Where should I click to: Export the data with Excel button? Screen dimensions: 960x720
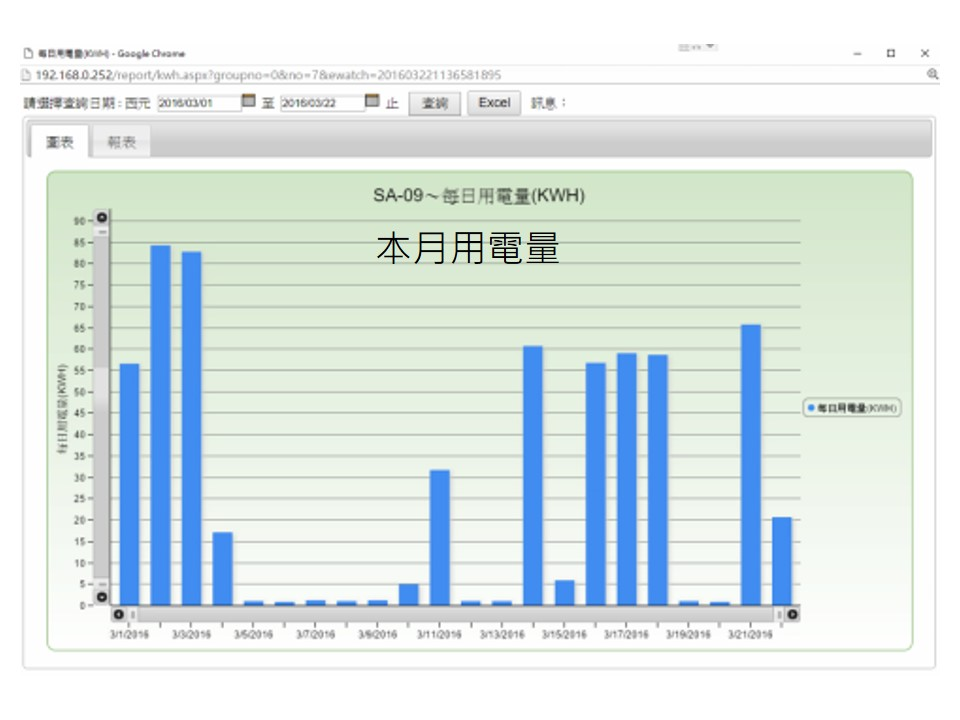494,103
